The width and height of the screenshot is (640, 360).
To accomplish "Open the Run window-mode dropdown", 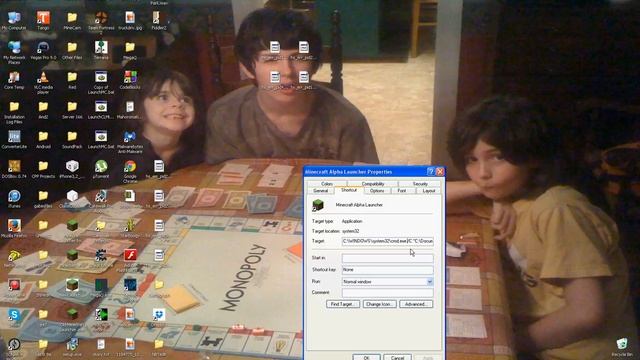I will click(x=429, y=282).
